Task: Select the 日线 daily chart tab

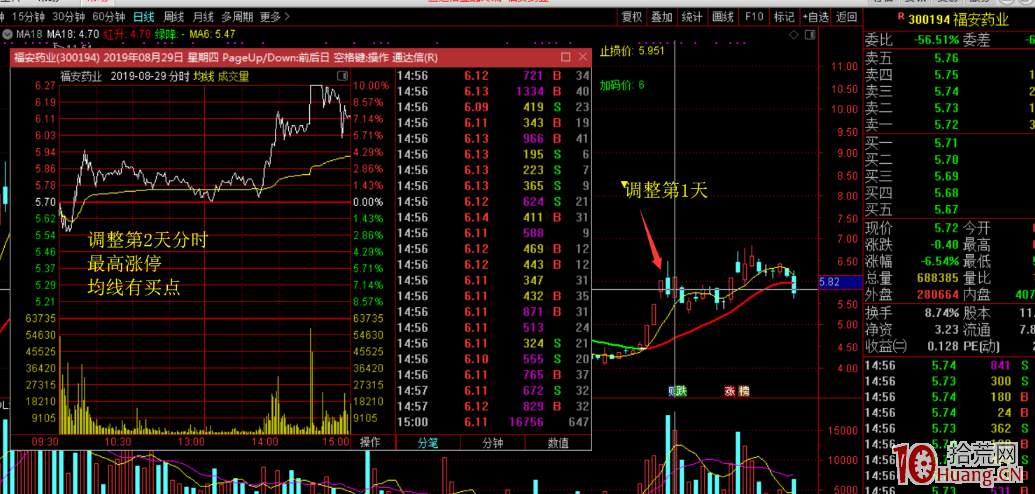Action: tap(143, 17)
